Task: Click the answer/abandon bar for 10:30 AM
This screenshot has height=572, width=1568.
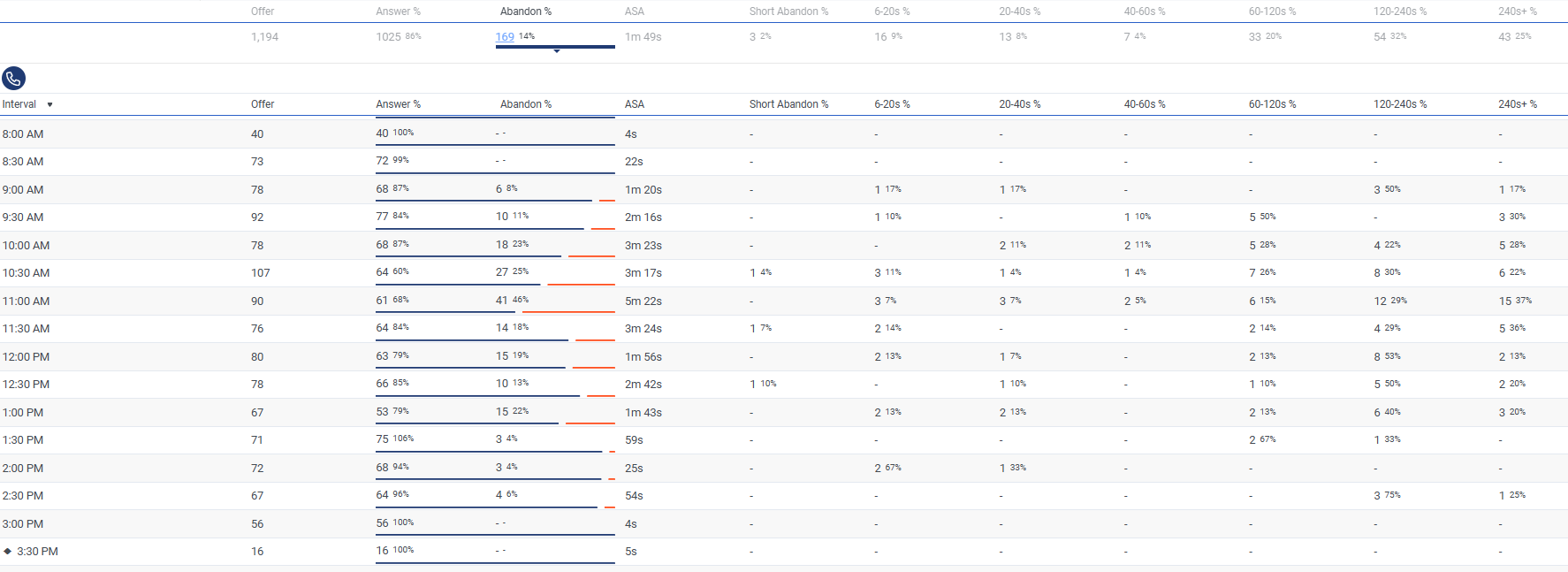Action: pos(495,284)
